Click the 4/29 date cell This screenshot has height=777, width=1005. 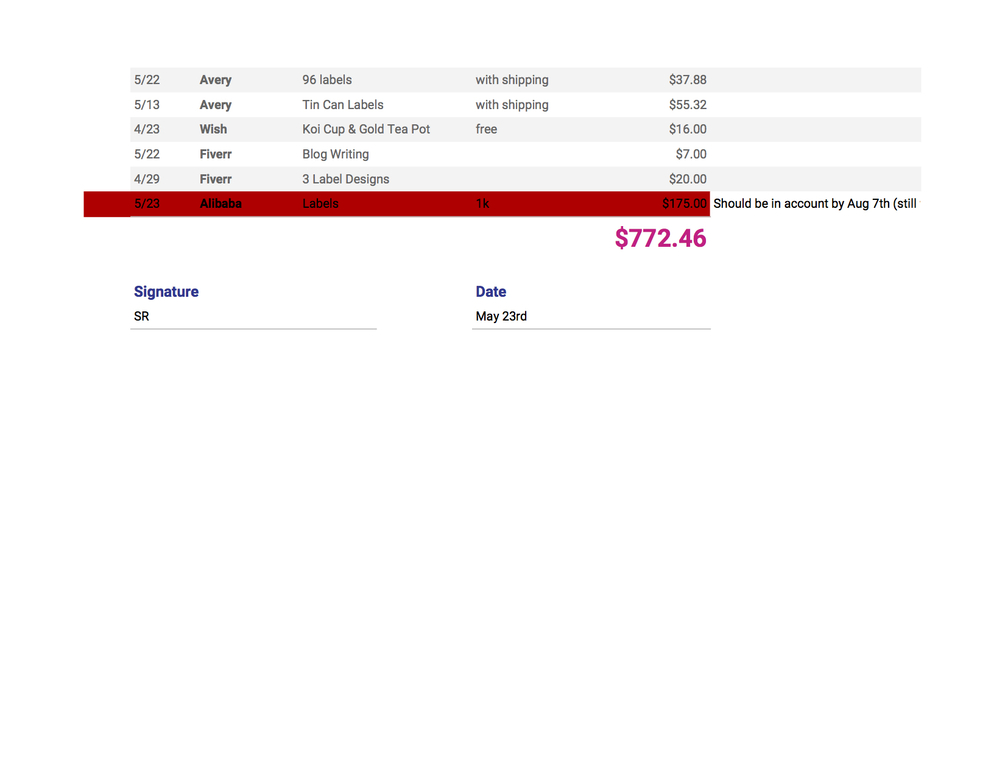[x=147, y=180]
